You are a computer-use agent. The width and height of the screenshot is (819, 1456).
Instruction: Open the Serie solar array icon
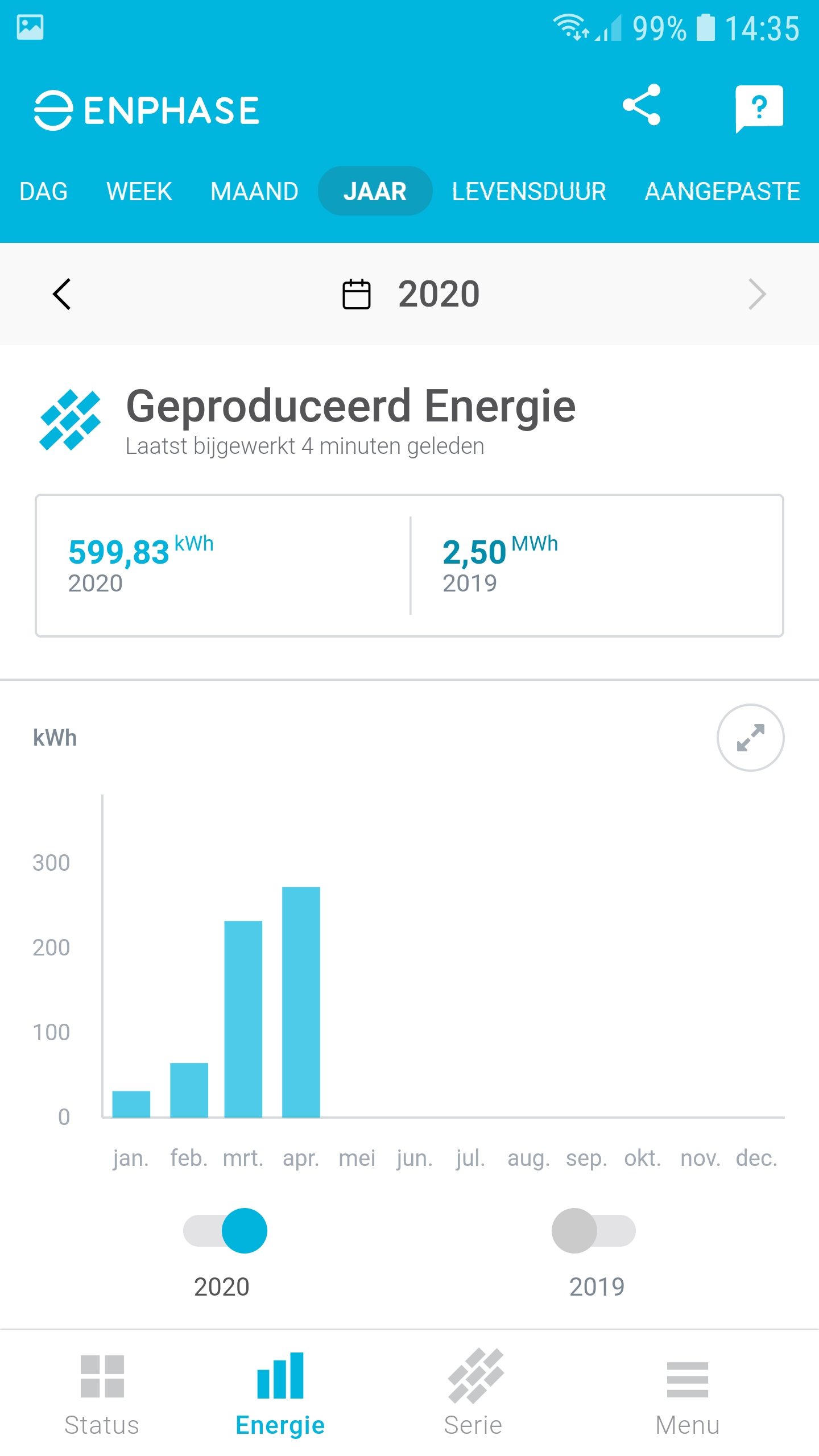[475, 1376]
